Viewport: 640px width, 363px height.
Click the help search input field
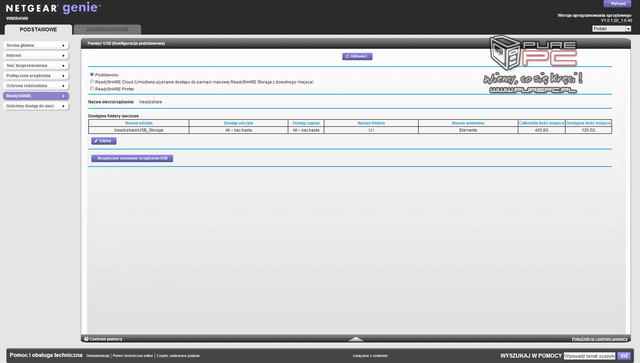point(589,356)
